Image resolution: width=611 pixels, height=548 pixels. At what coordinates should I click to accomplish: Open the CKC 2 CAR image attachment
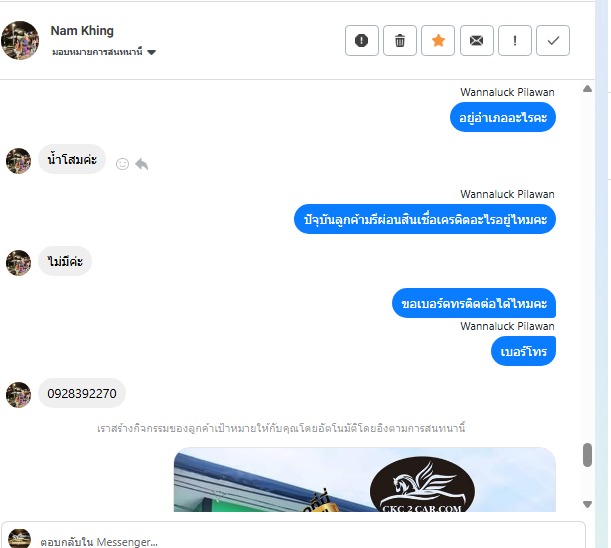tap(365, 479)
